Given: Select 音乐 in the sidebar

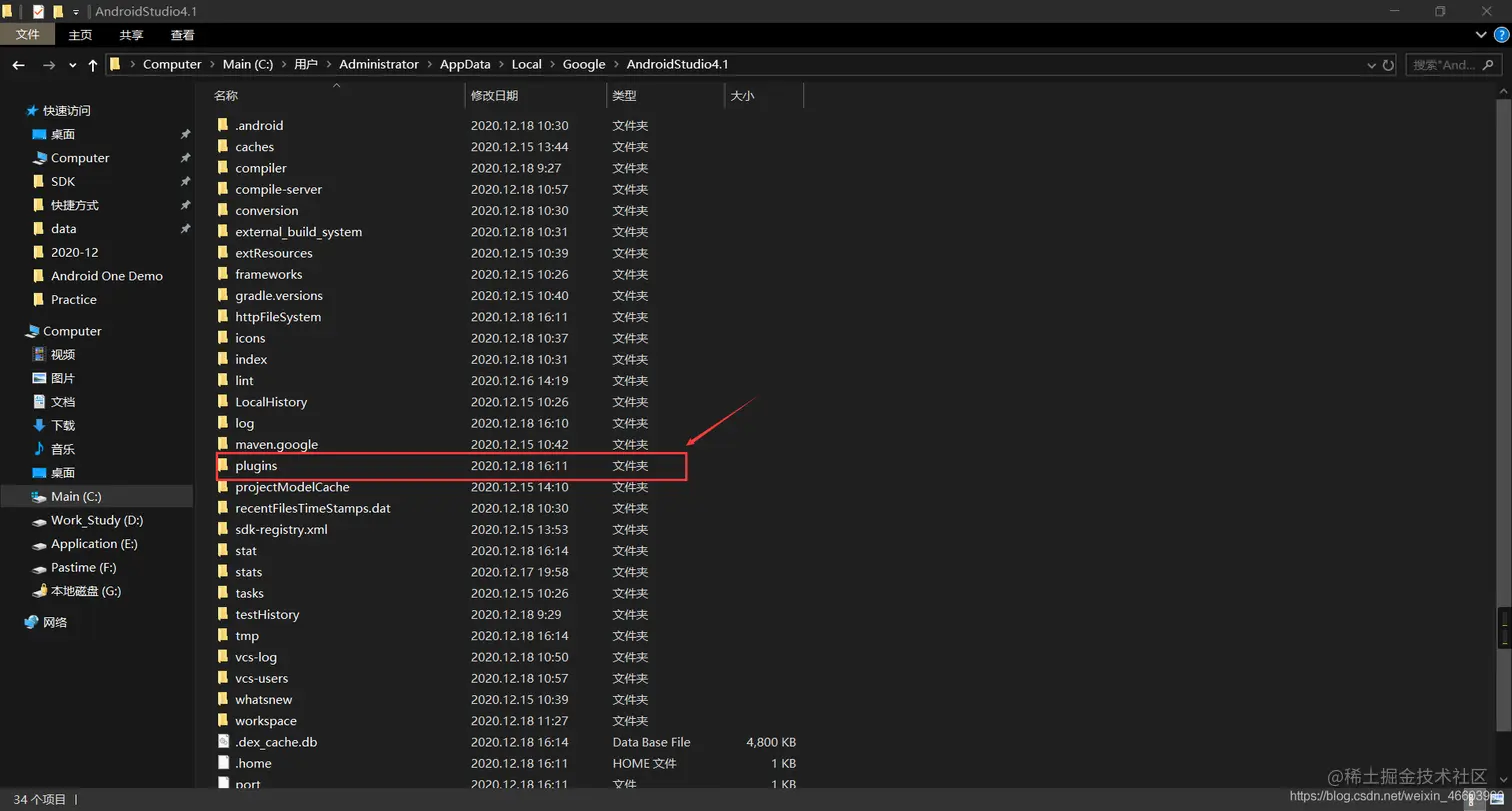Looking at the screenshot, I should (63, 449).
